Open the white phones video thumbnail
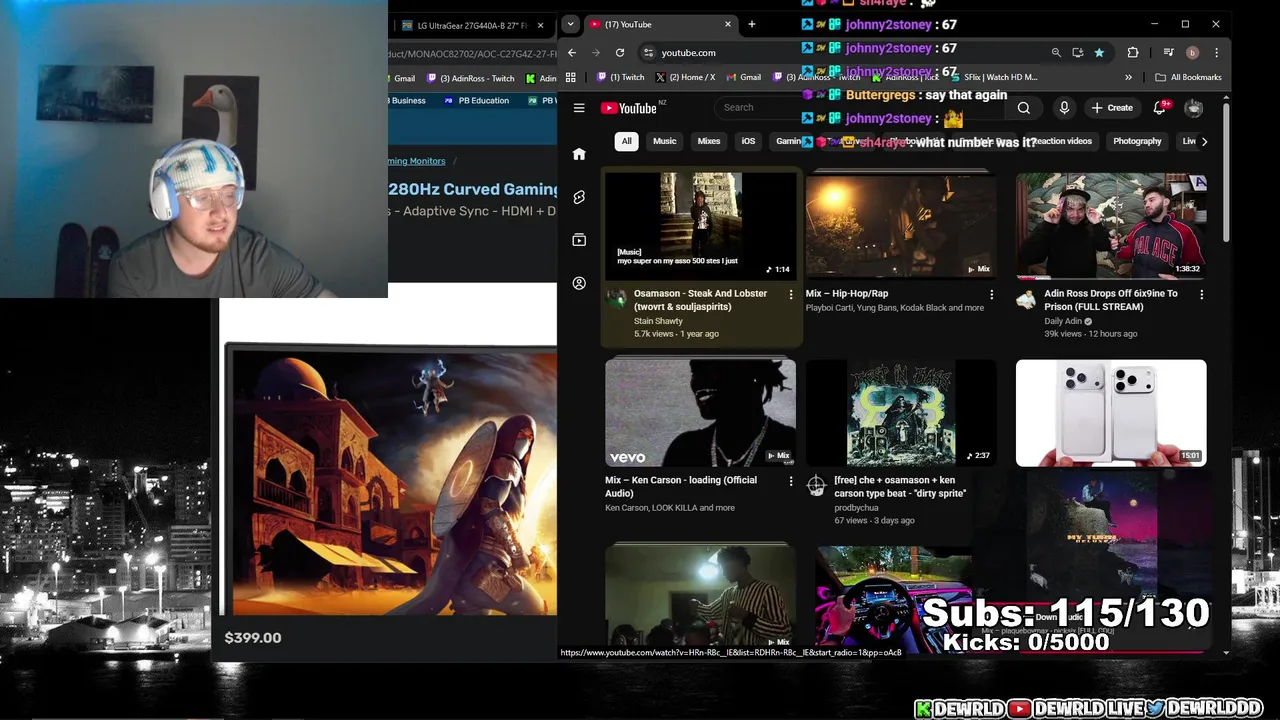 [x=1111, y=413]
